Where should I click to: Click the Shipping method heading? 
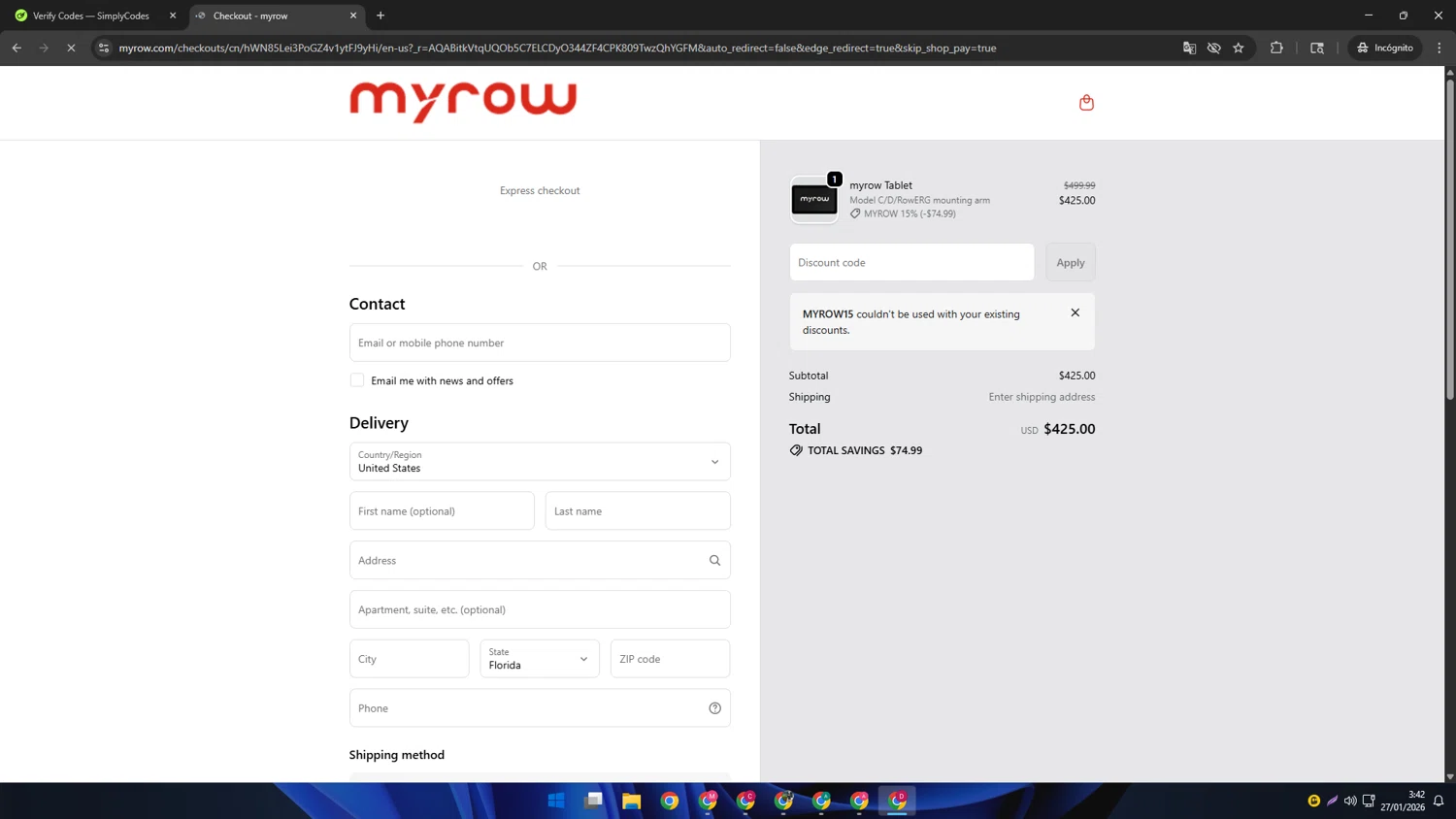coord(397,755)
